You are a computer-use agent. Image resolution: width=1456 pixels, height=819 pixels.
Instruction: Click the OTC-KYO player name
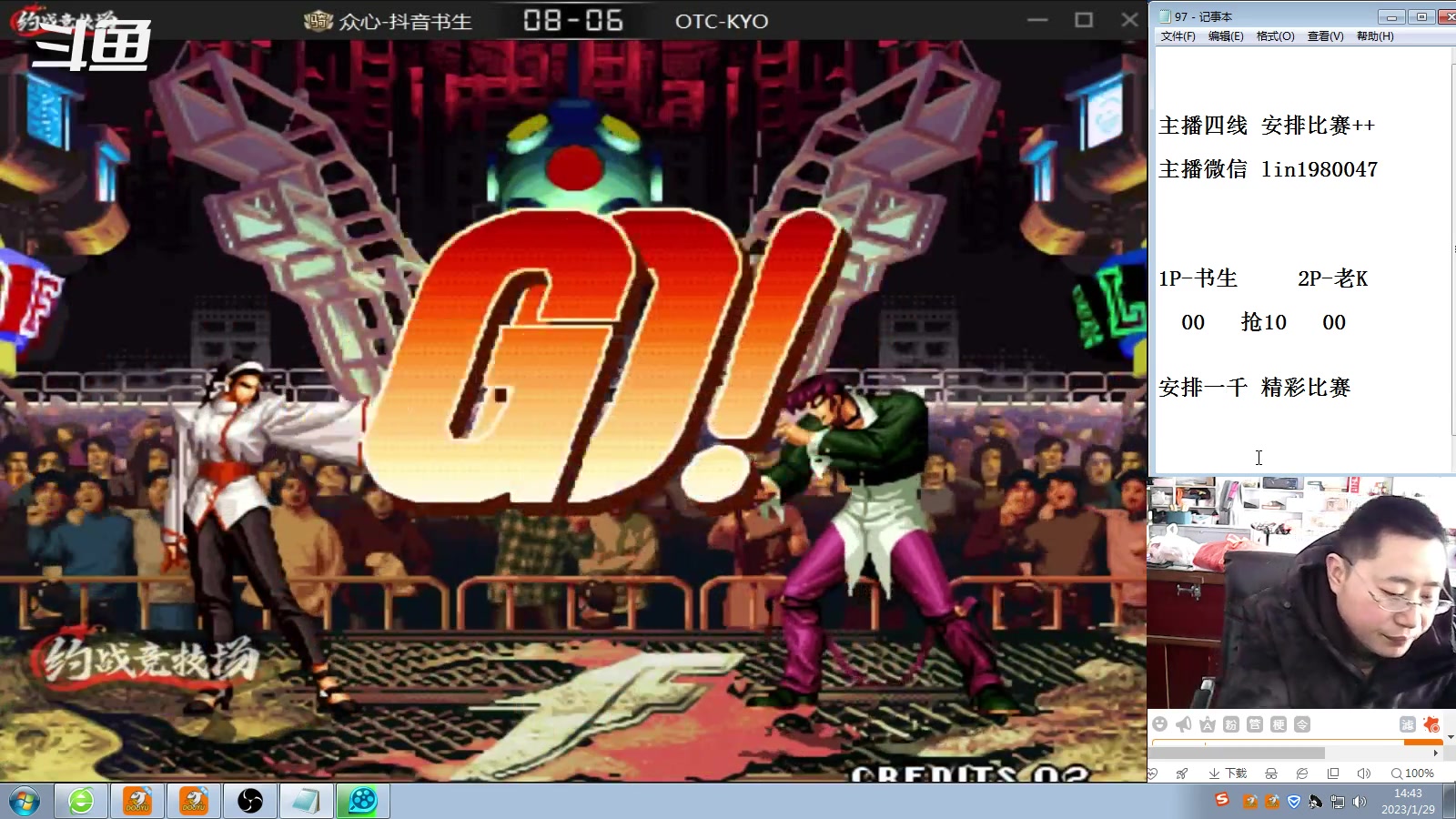click(722, 21)
